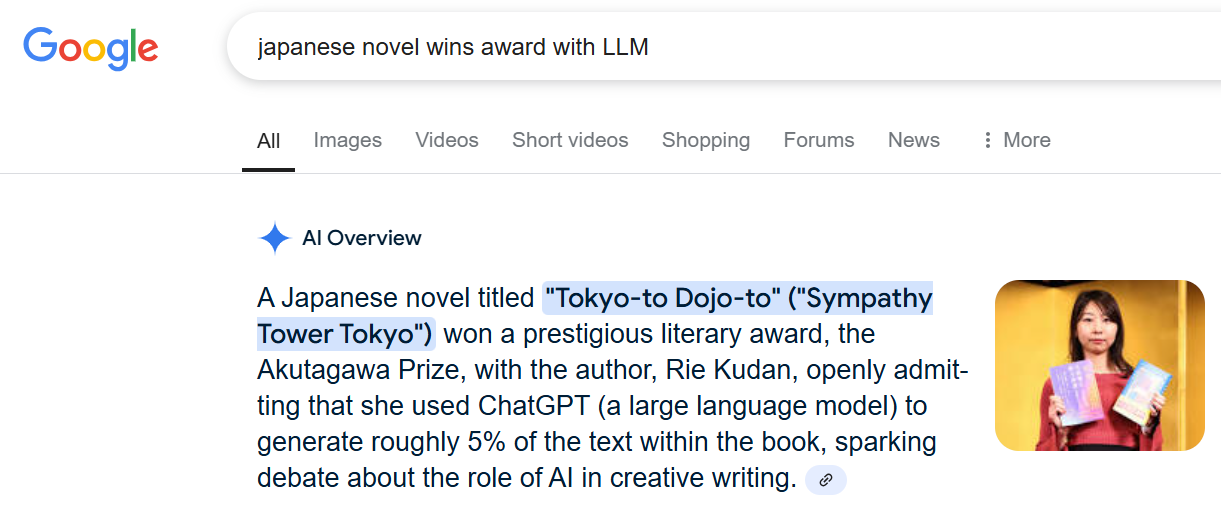
Task: Open the author photo thumbnail
Action: click(x=1100, y=365)
